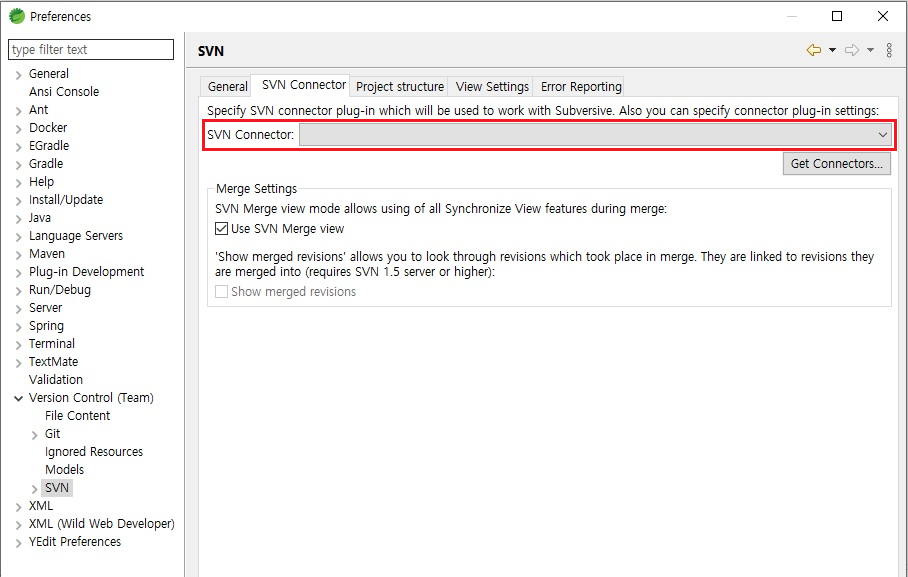Expand the SVN tree node
Image resolution: width=908 pixels, height=577 pixels.
point(35,488)
